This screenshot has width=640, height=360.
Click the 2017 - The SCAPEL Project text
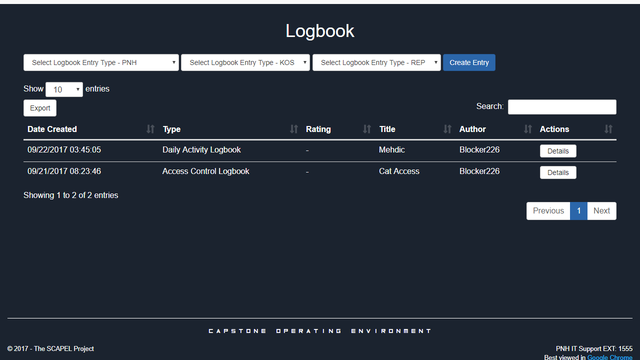pos(50,349)
